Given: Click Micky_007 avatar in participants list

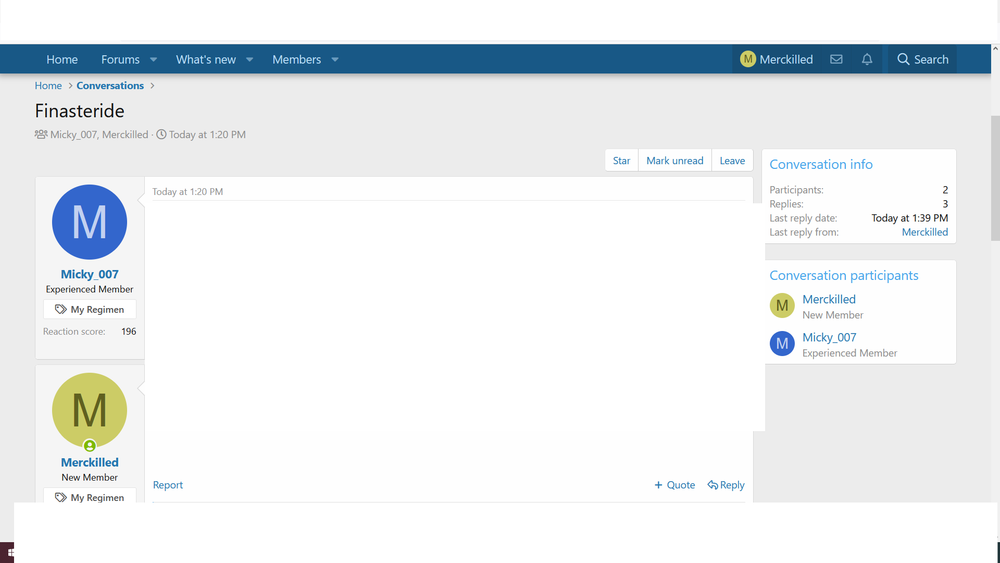Looking at the screenshot, I should click(x=782, y=344).
